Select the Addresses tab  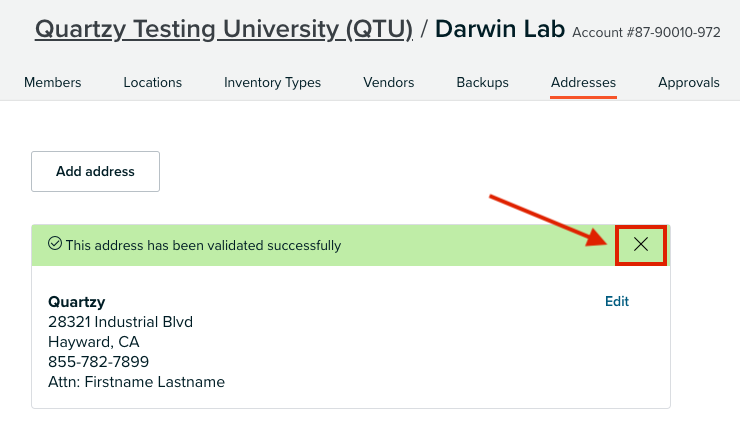click(x=583, y=82)
